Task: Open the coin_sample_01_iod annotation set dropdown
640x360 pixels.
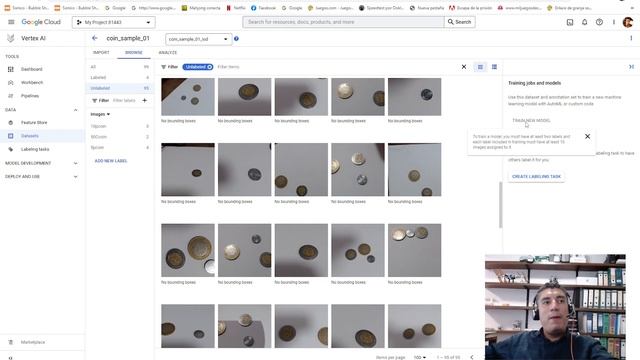Action: tap(199, 39)
